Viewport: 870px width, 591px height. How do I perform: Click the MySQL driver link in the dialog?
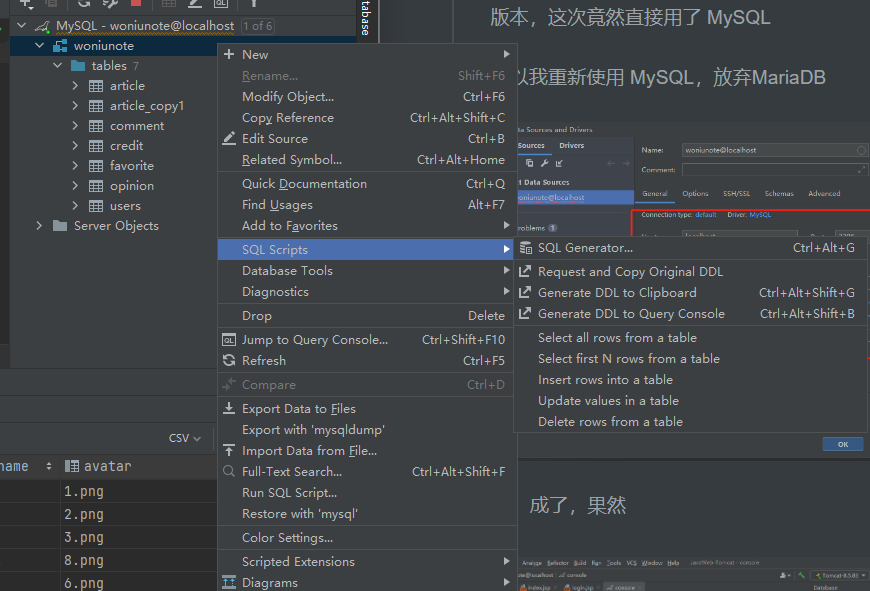(x=760, y=215)
